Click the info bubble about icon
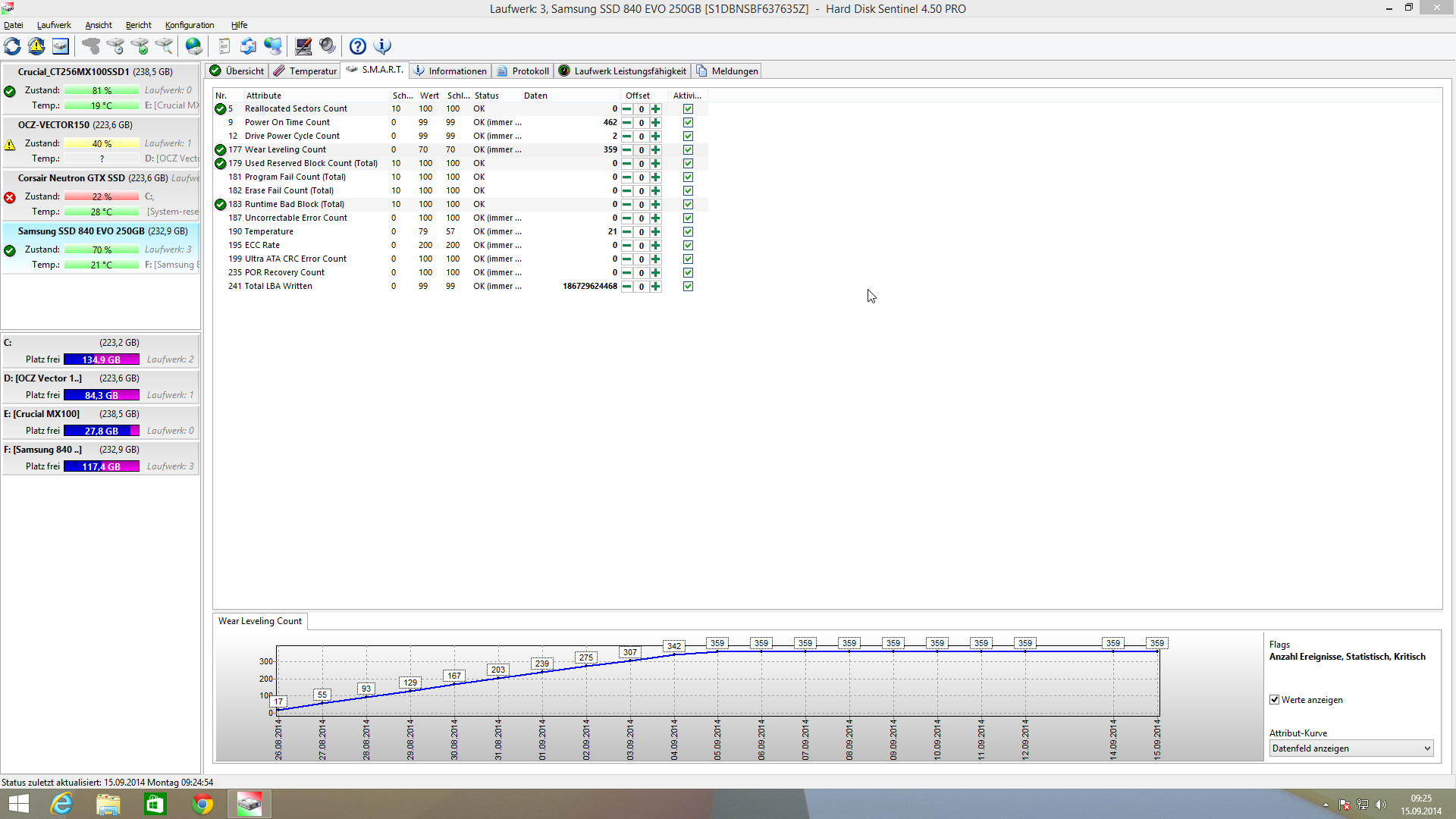1456x819 pixels. tap(383, 46)
